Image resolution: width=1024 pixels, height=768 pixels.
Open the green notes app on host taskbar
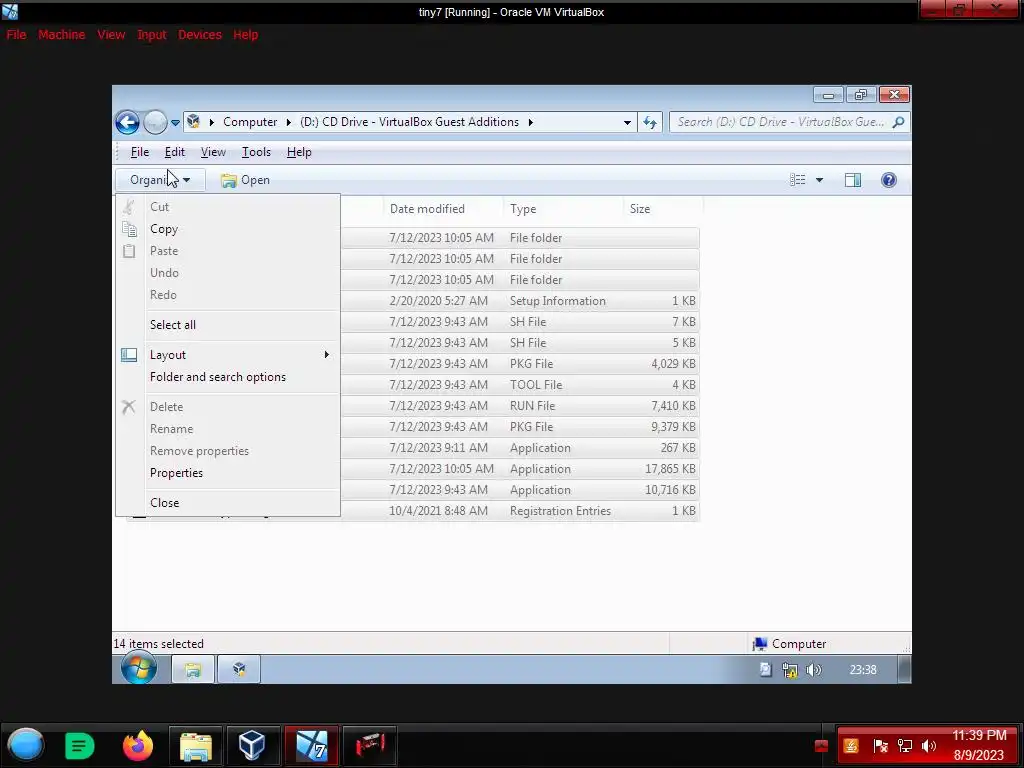pyautogui.click(x=79, y=745)
